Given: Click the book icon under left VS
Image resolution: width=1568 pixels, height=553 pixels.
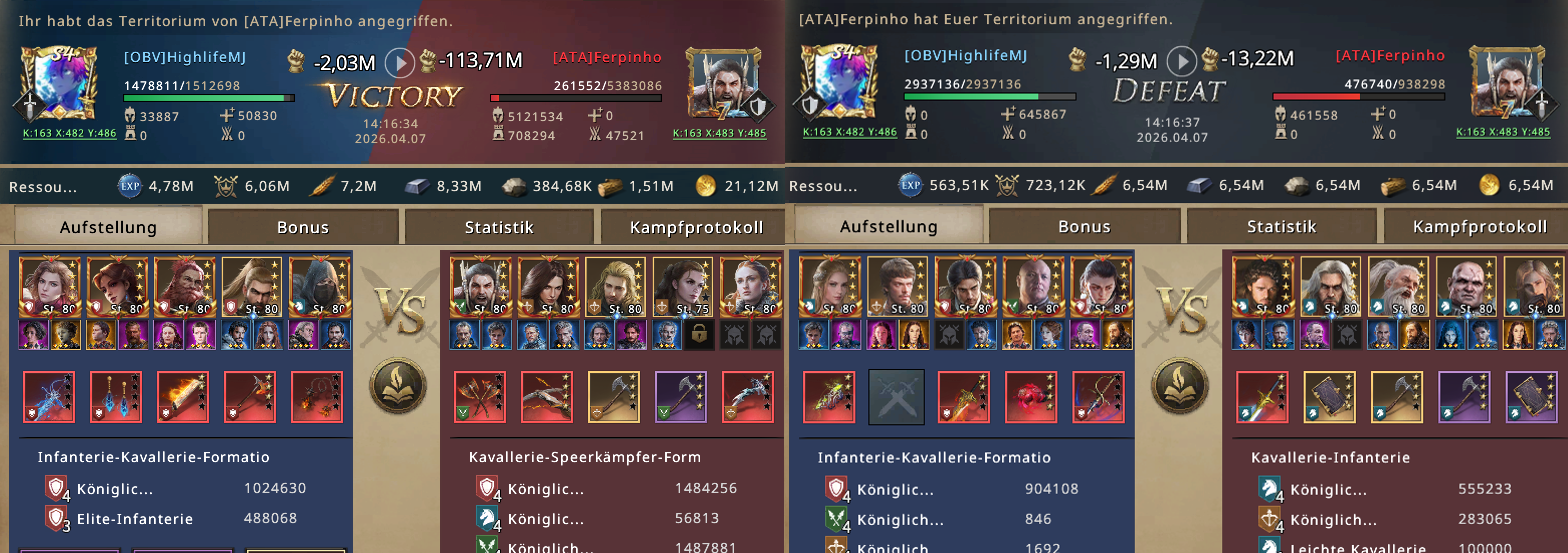Looking at the screenshot, I should click(x=396, y=387).
